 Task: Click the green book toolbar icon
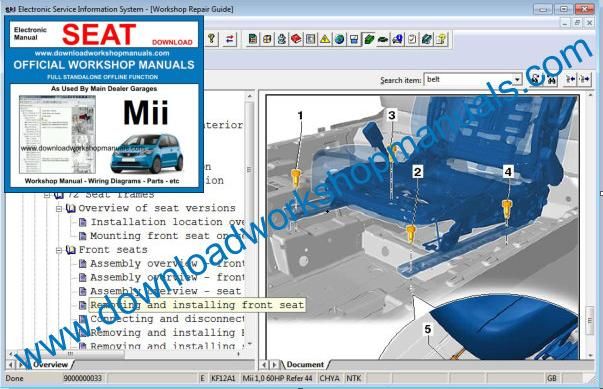368,39
